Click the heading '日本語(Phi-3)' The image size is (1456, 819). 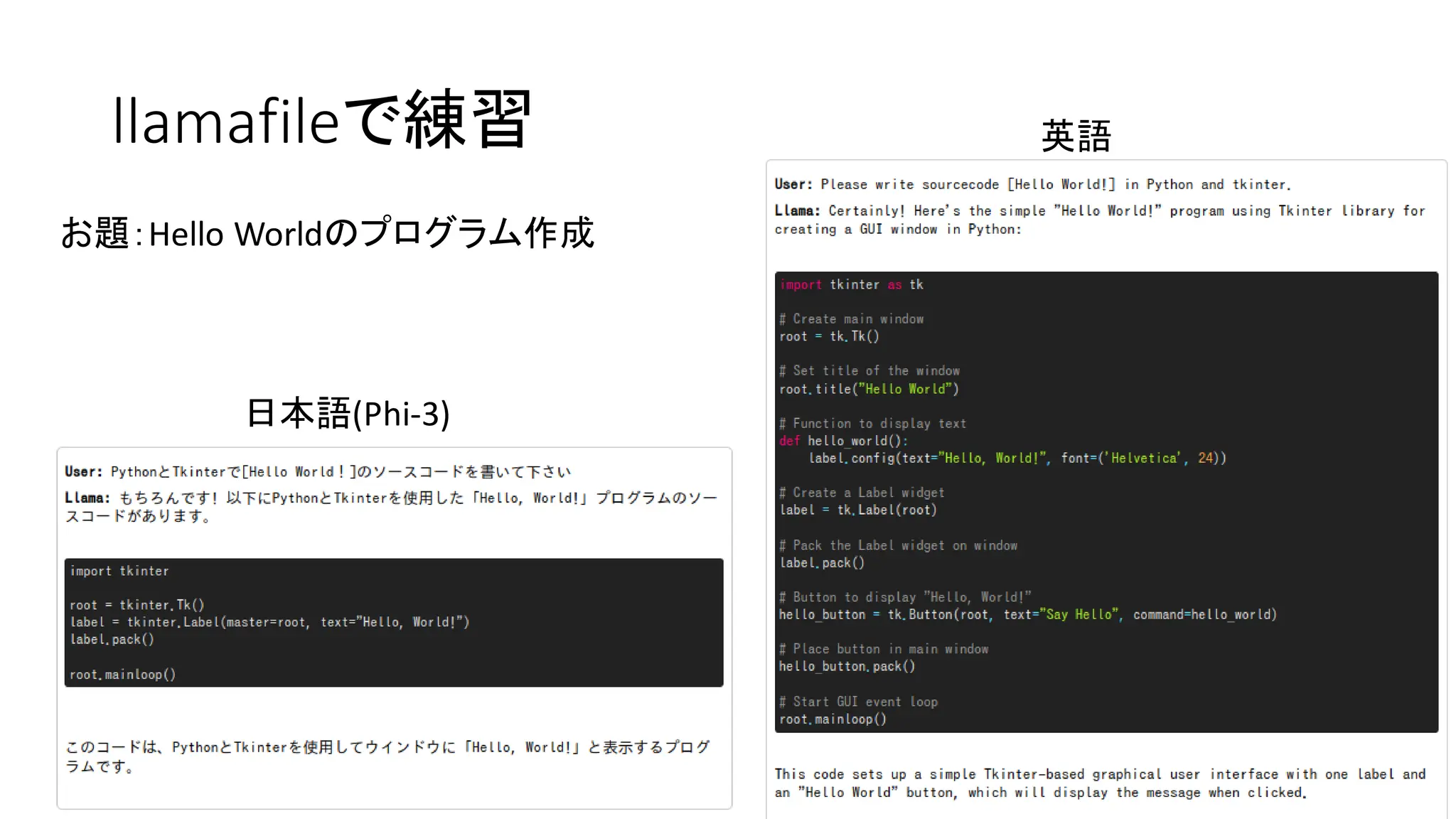[348, 413]
